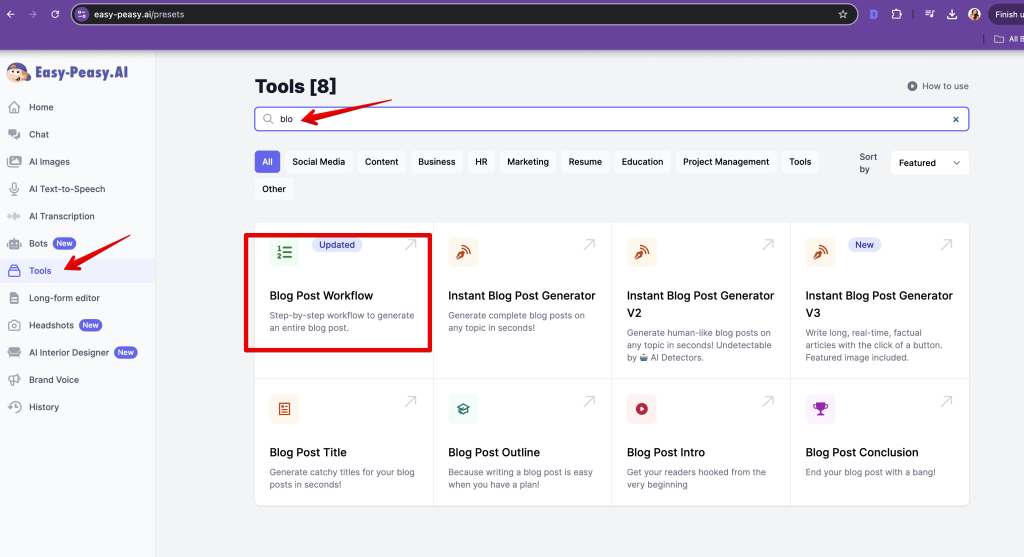Open the How to use link
This screenshot has width=1024, height=557.
(938, 86)
